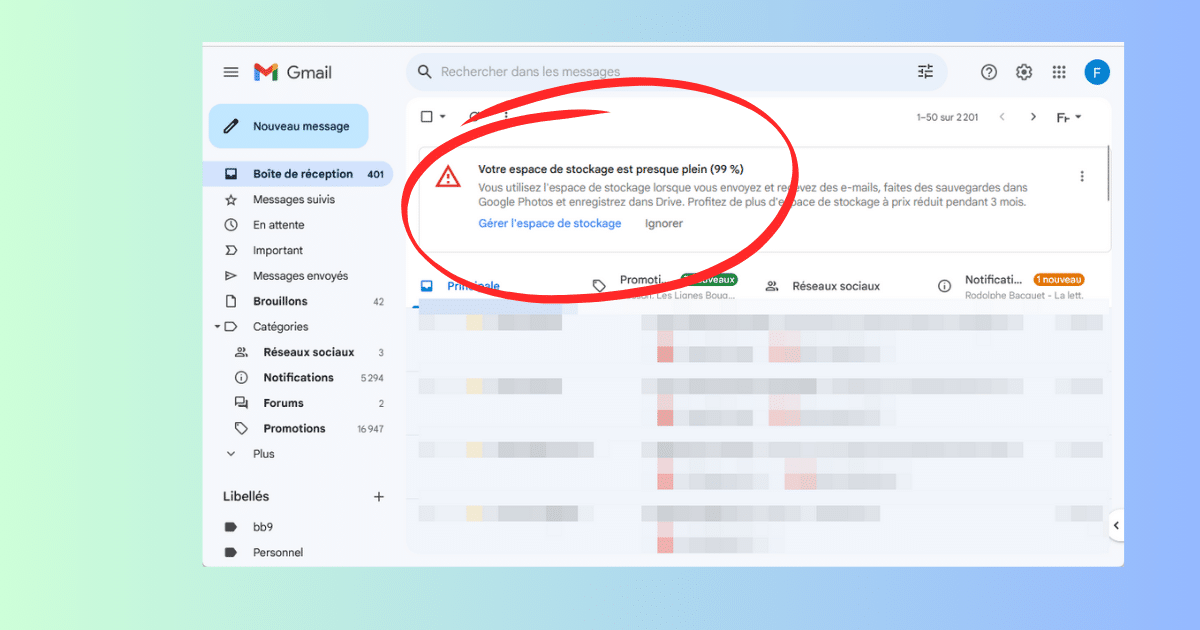Go to previous page of messages
Screen dimensions: 1200x630
[1003, 117]
